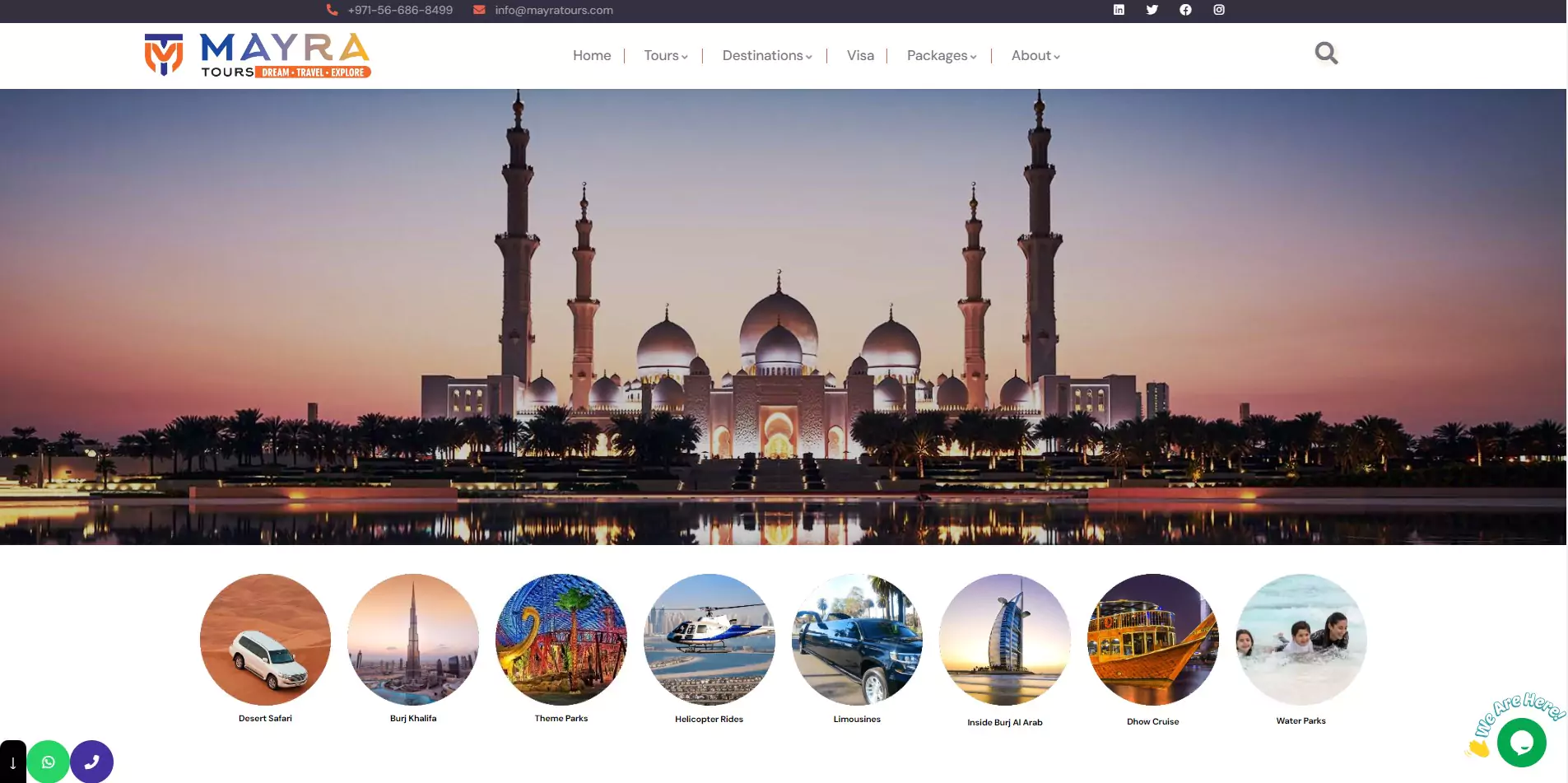Choose the Helicopter Rides thumbnail

coord(709,640)
